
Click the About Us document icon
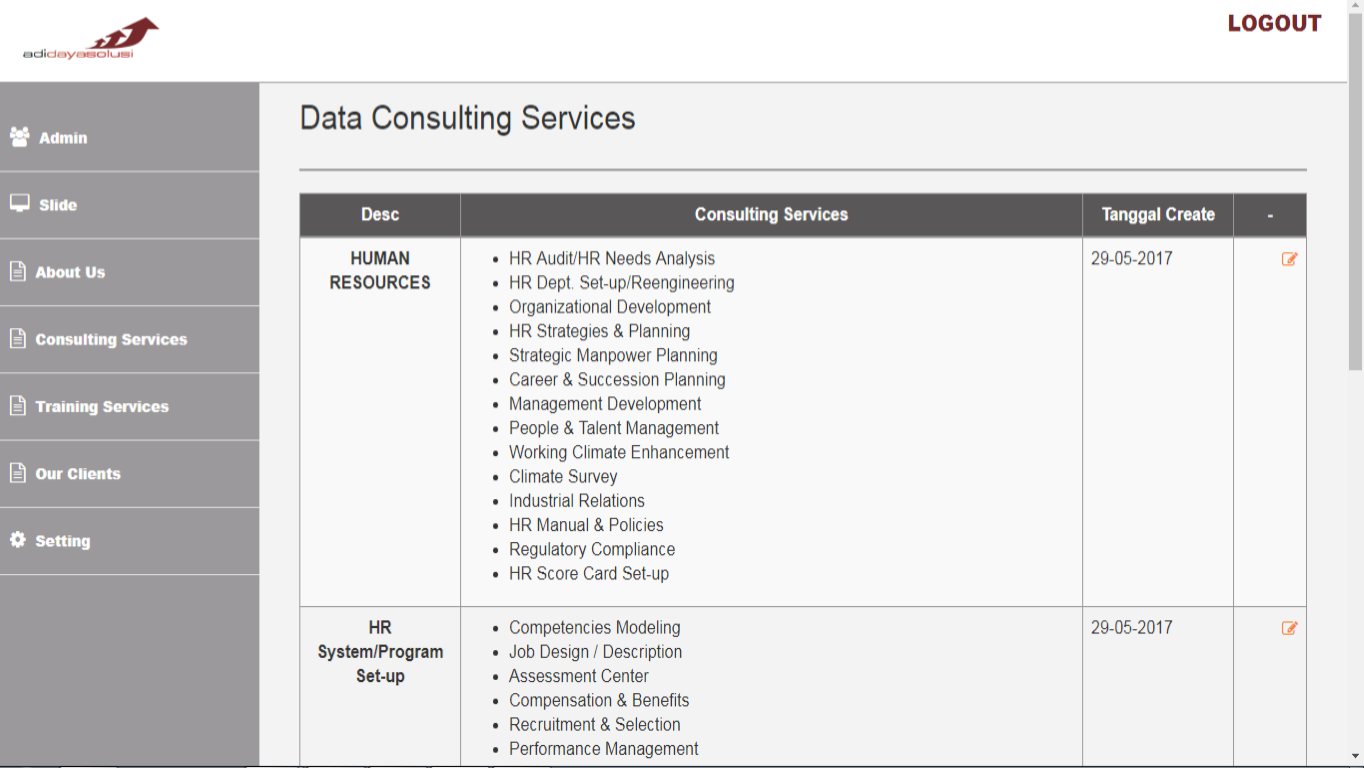(x=18, y=271)
